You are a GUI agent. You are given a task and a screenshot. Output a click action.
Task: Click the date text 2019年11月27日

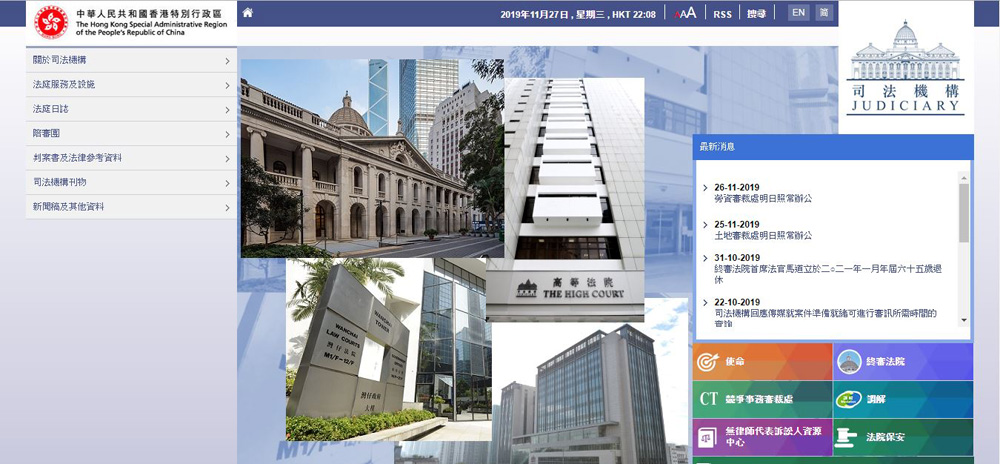pos(535,14)
